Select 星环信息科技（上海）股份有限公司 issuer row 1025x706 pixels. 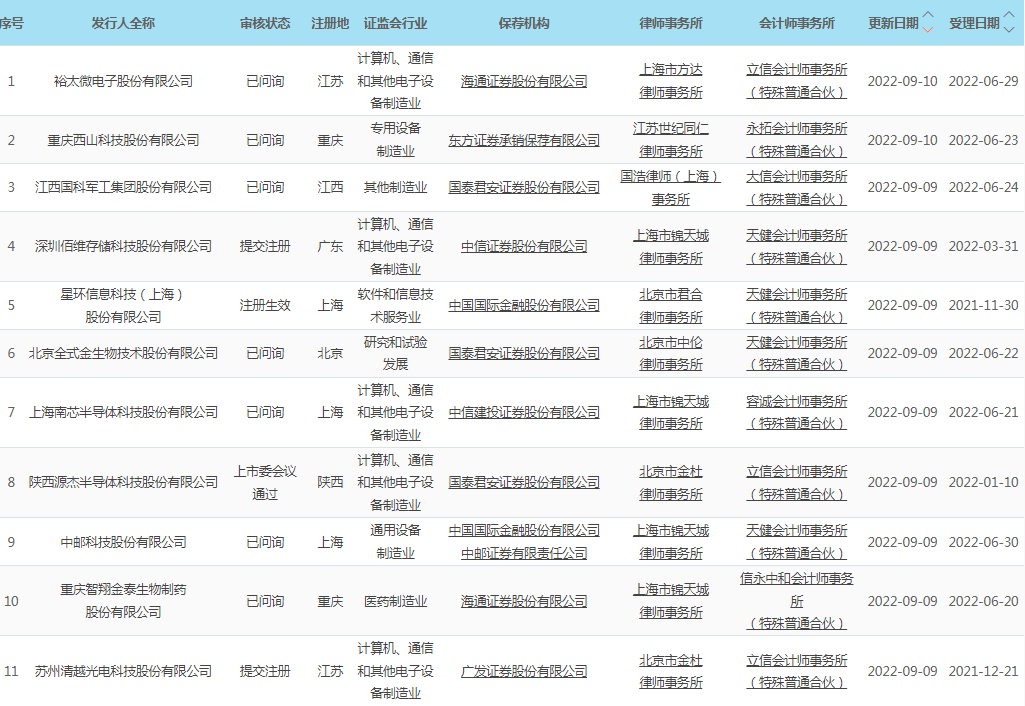[x=123, y=306]
